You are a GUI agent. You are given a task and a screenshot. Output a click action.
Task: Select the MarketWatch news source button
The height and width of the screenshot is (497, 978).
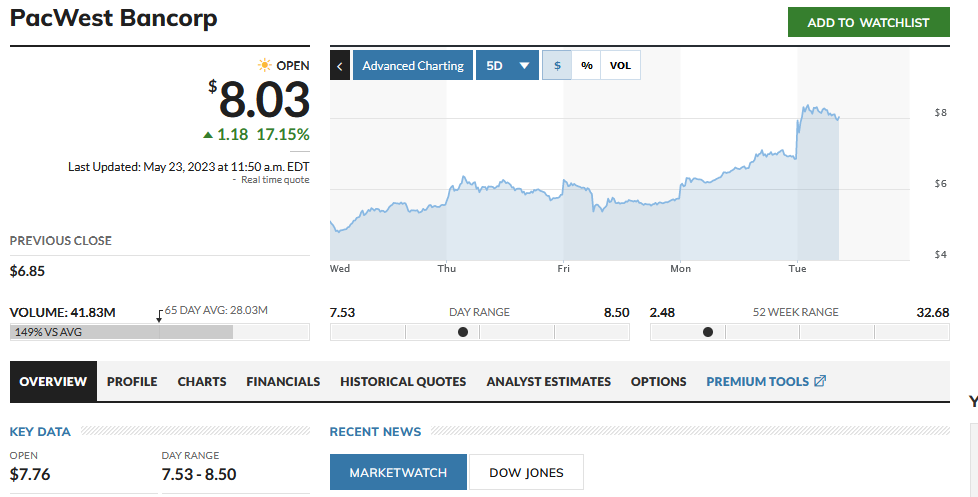(x=398, y=472)
